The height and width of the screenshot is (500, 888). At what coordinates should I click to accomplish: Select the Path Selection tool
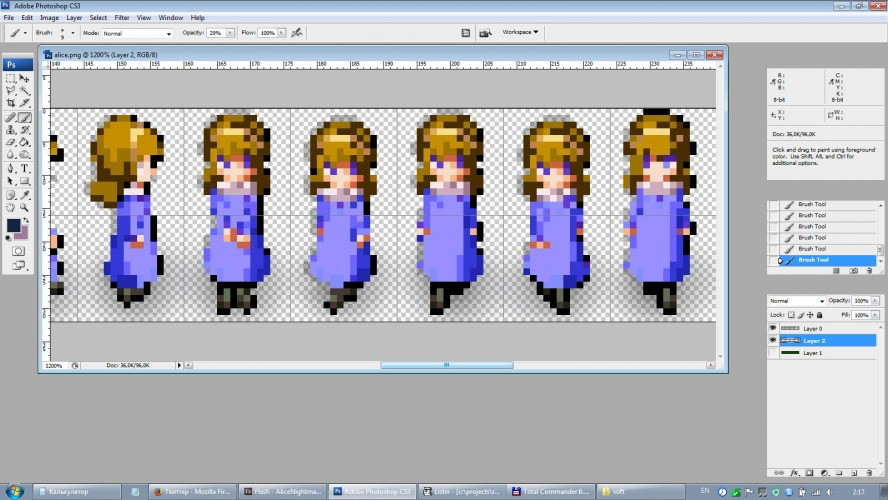point(11,181)
